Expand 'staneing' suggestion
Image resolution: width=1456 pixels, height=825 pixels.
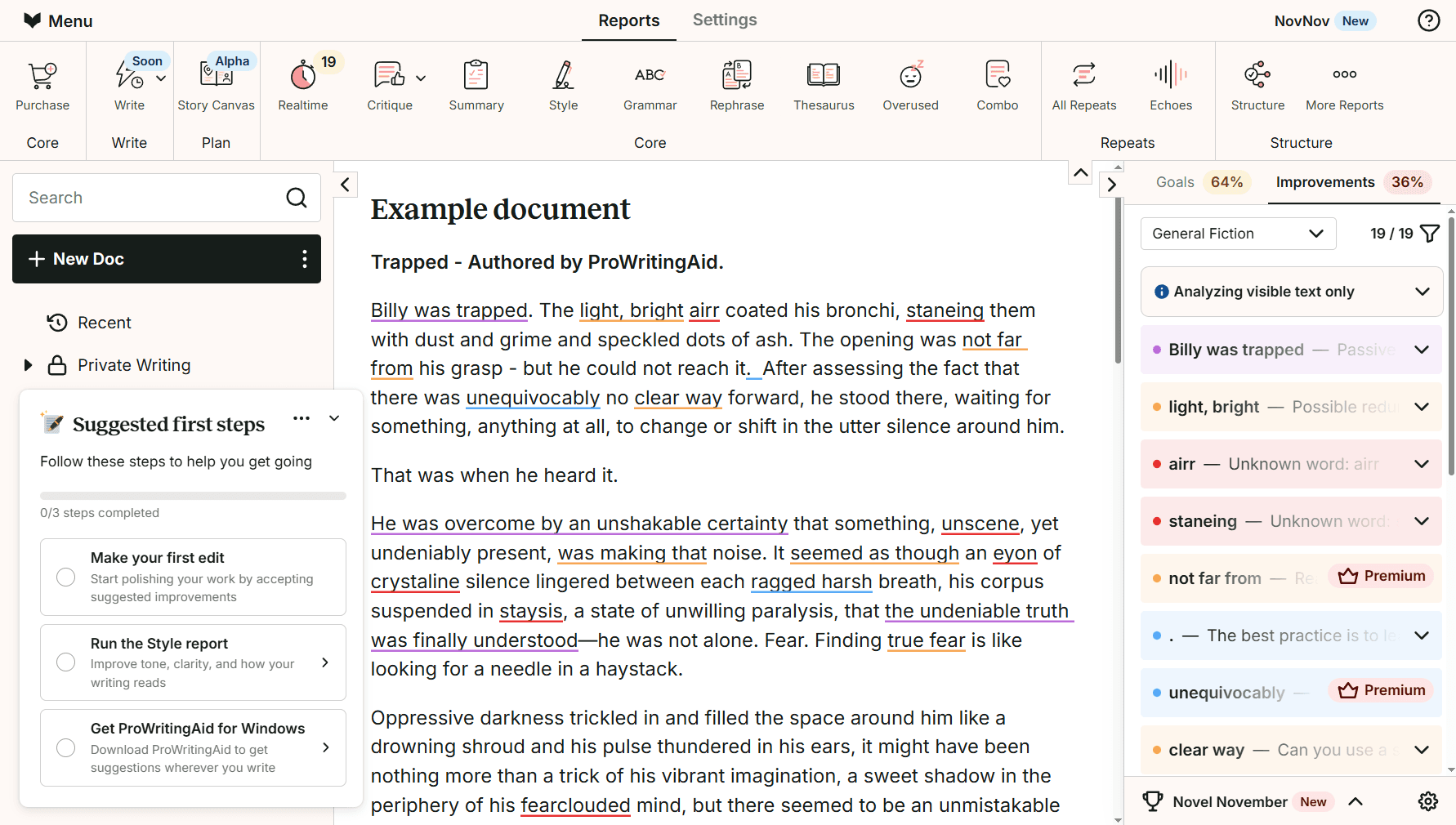pos(1422,521)
